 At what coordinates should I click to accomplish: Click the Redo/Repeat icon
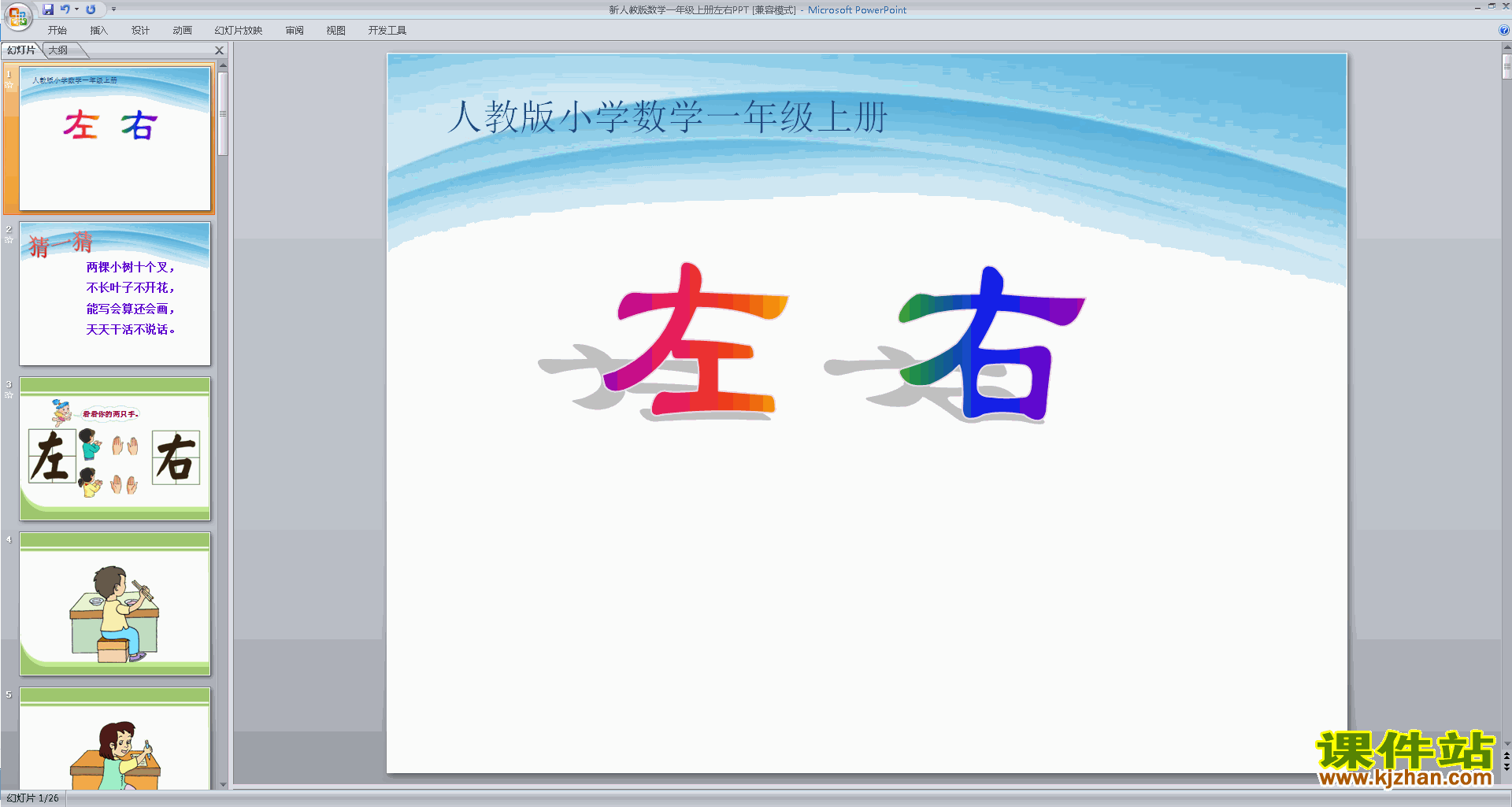(91, 9)
